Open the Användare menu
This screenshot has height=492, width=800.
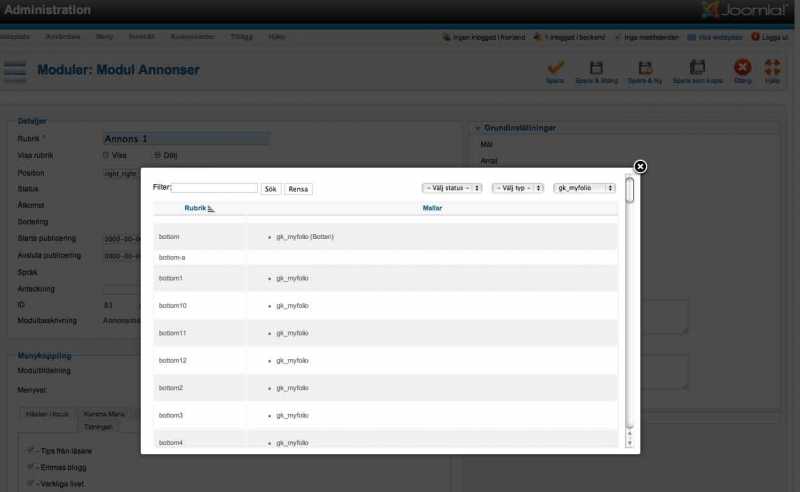pos(63,37)
